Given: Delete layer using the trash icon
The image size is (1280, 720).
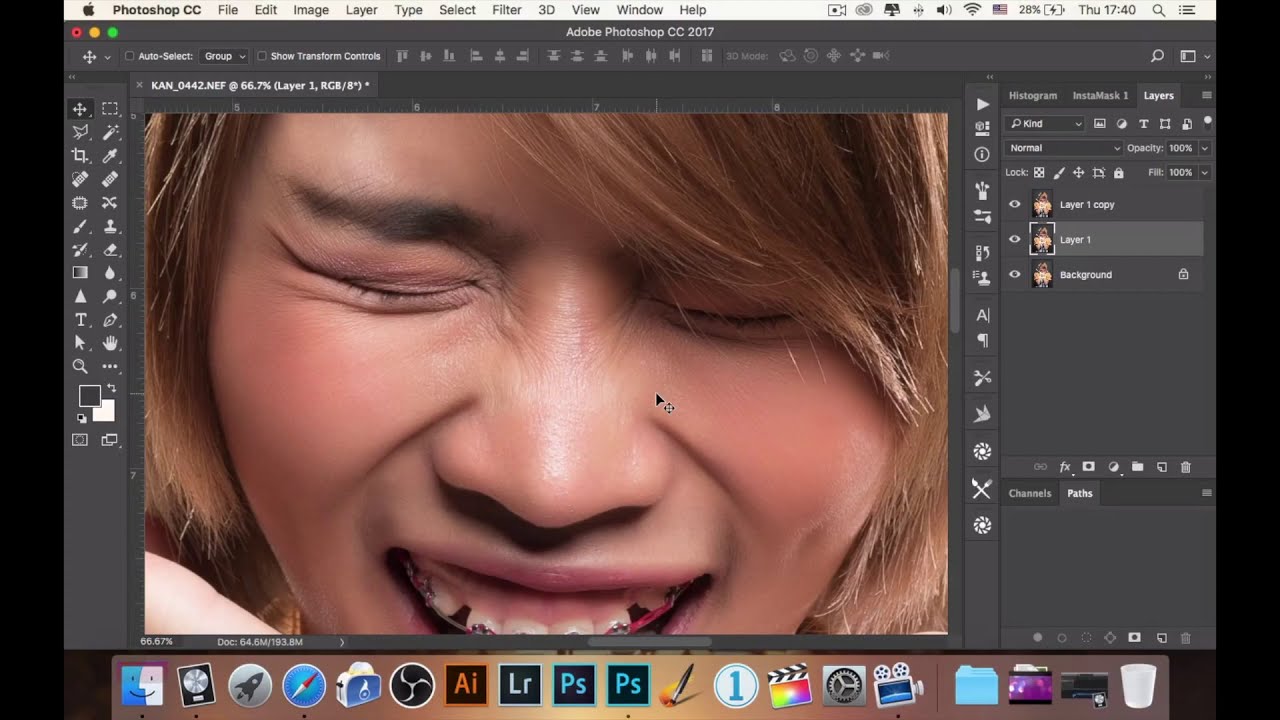Looking at the screenshot, I should click(x=1186, y=467).
